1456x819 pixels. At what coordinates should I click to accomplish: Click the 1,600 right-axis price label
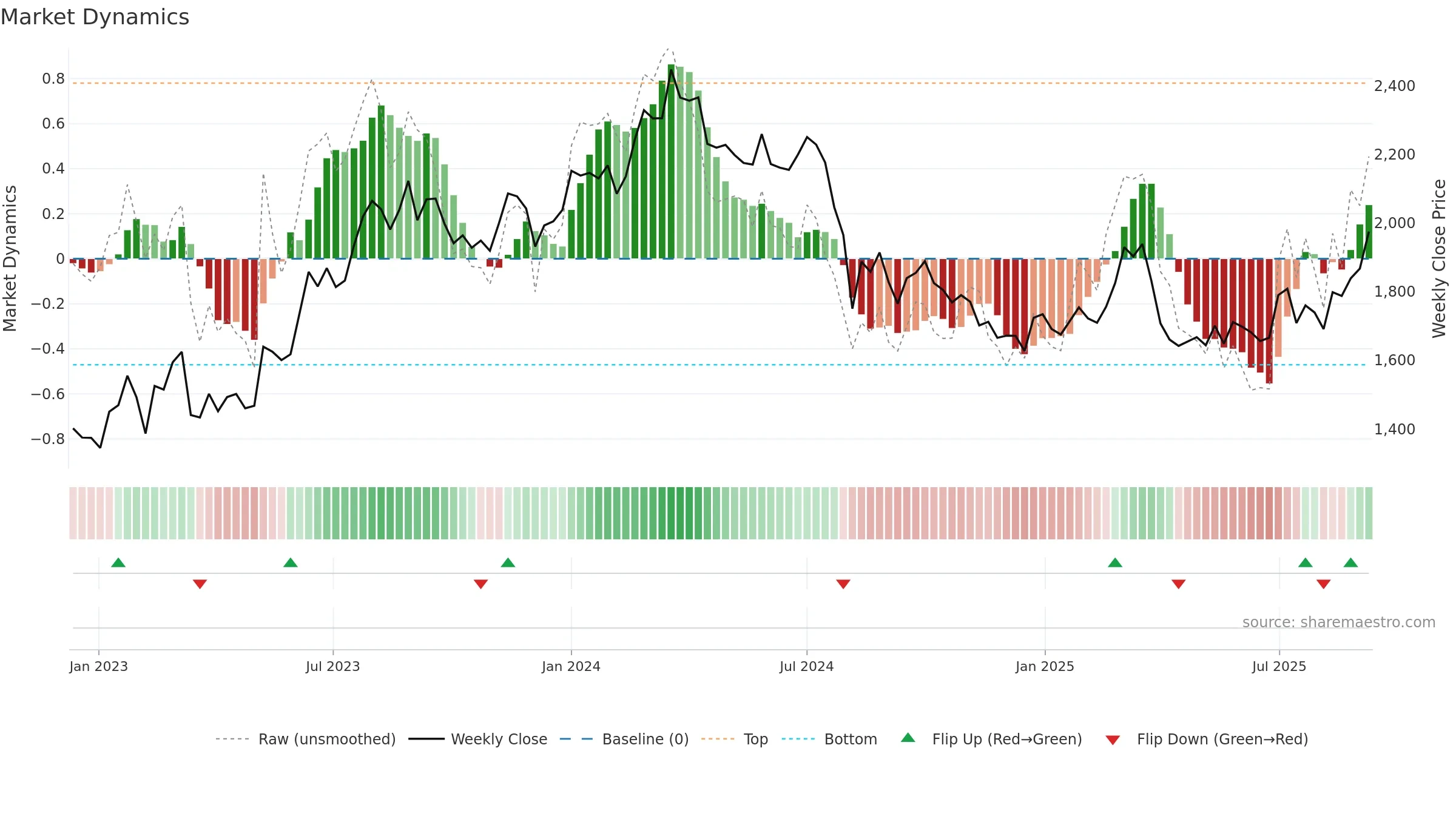tap(1395, 360)
